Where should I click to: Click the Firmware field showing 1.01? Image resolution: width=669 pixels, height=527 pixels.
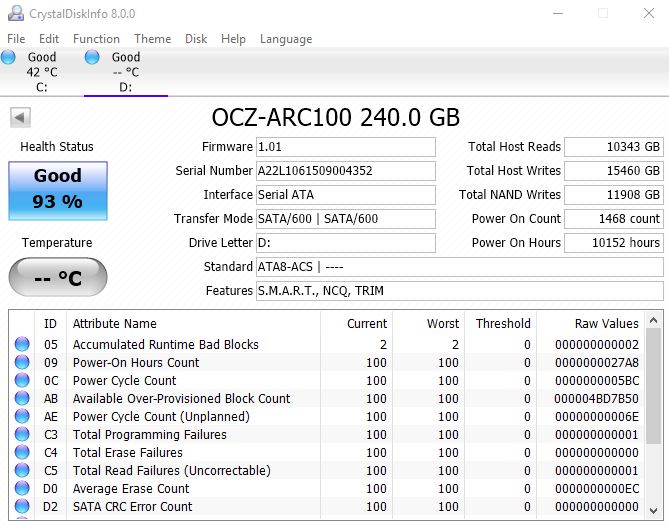(x=346, y=147)
